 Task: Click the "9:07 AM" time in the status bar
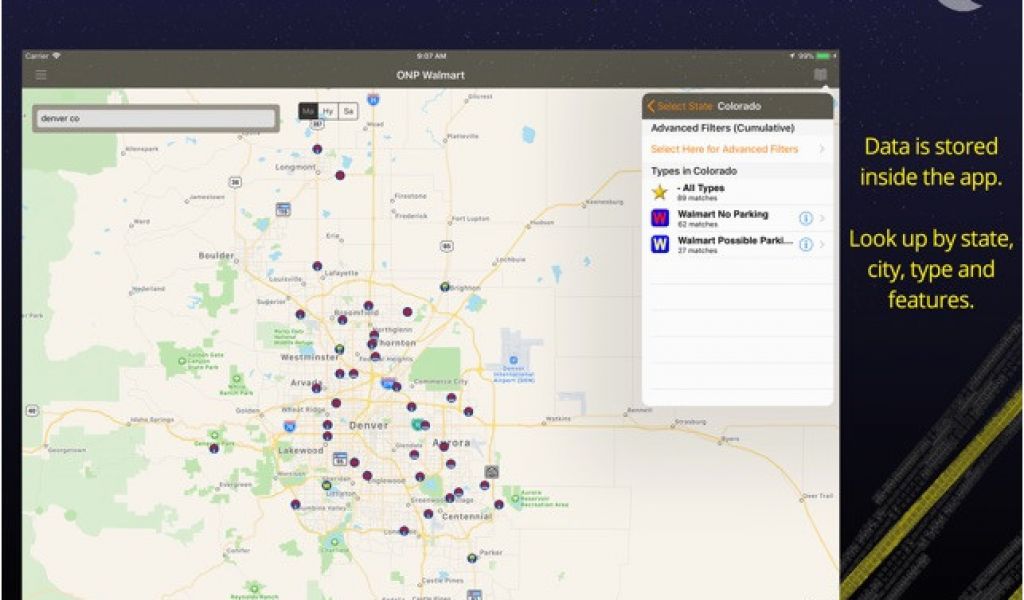click(x=431, y=56)
